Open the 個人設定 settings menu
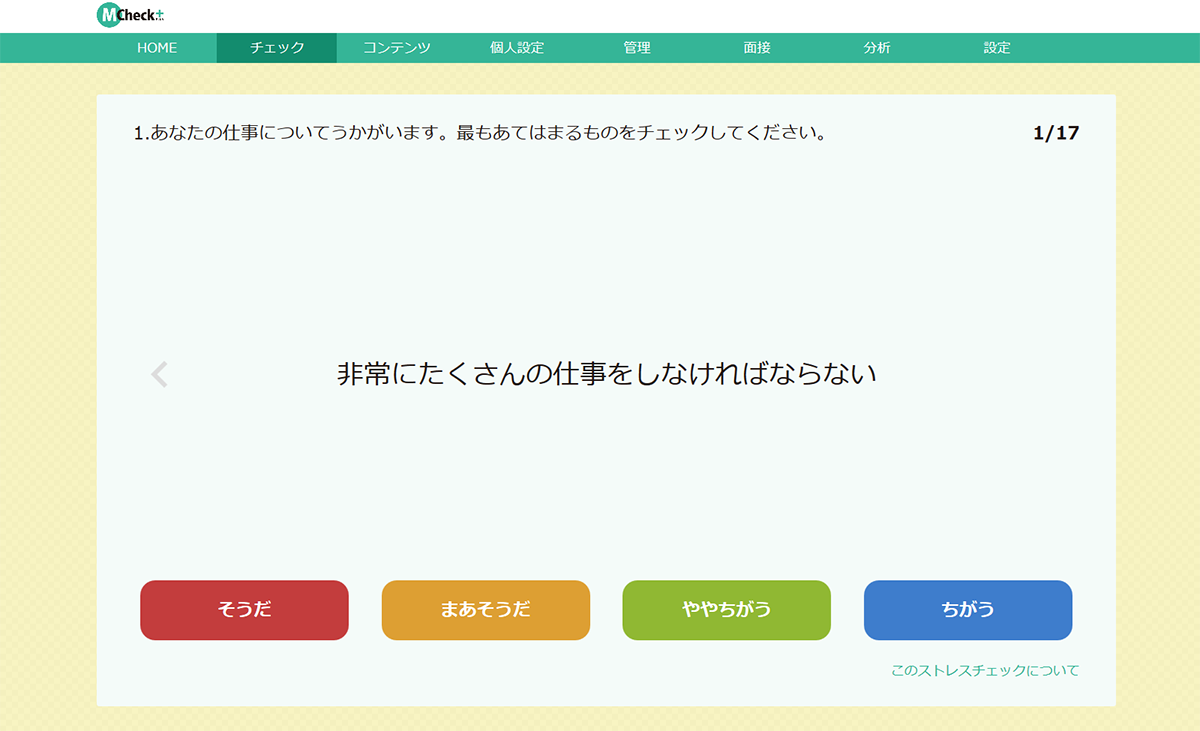Image resolution: width=1200 pixels, height=731 pixels. click(517, 47)
